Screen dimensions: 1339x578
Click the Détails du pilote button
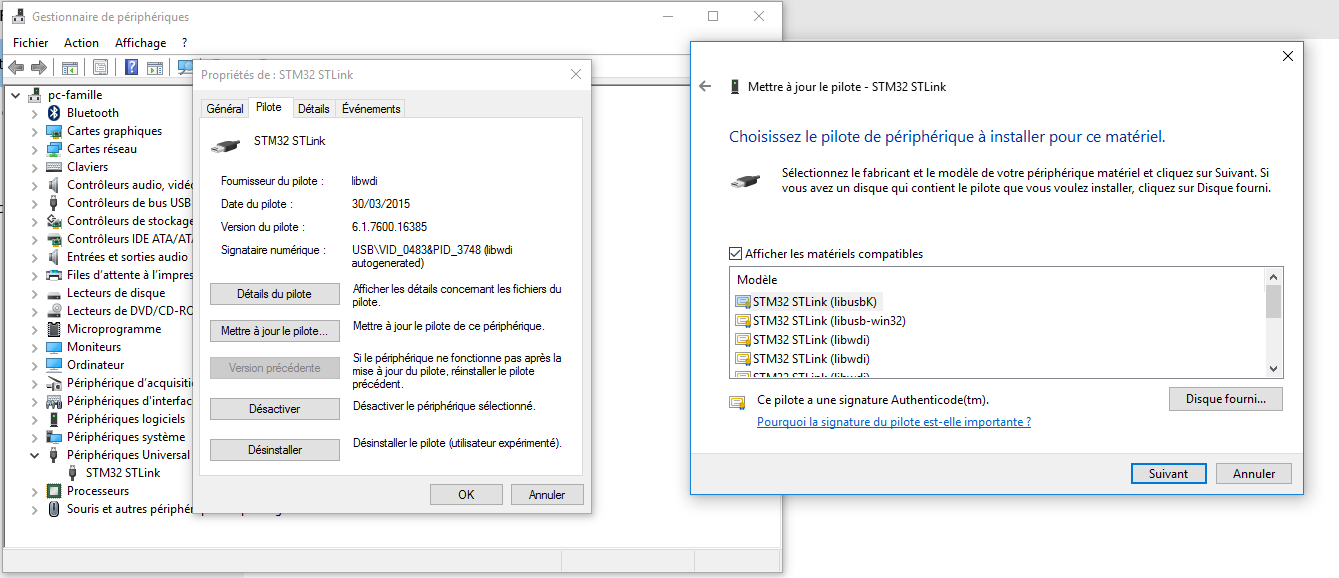pos(275,294)
